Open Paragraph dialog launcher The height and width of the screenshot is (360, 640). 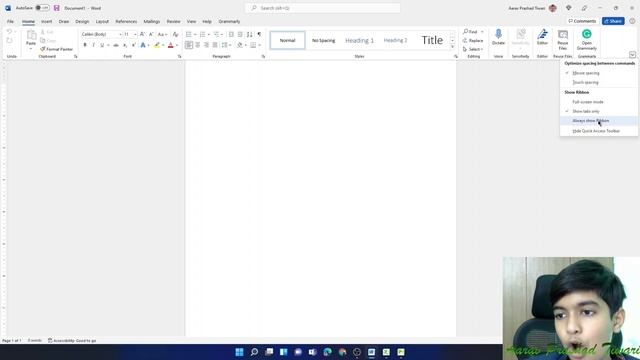pos(263,57)
